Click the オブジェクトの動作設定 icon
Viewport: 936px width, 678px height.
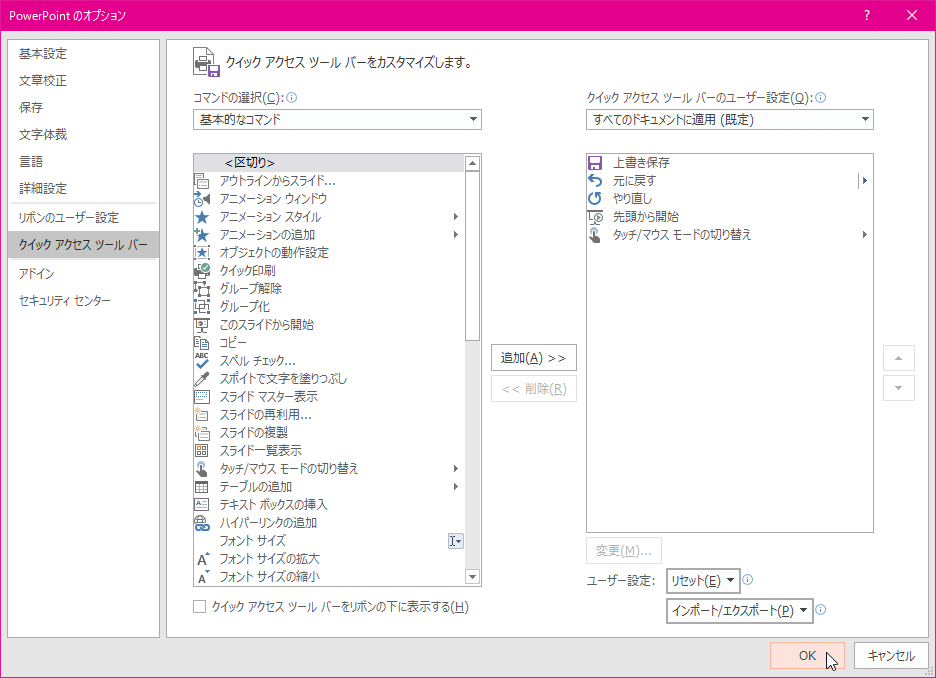coord(202,252)
